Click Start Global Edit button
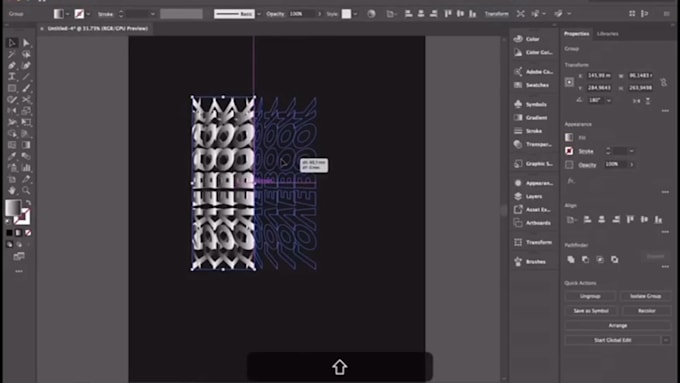Viewport: 680px width, 383px height. pyautogui.click(x=612, y=340)
